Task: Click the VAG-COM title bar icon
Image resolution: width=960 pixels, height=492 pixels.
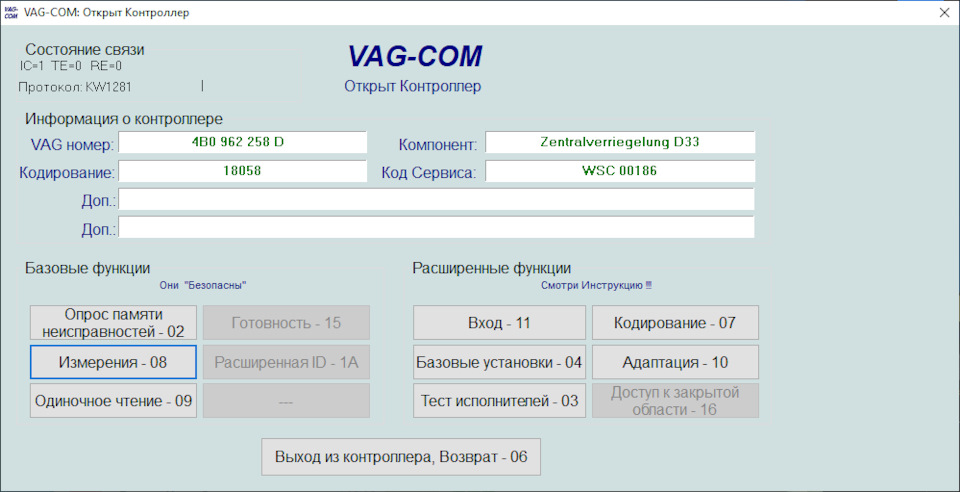Action: tap(10, 13)
